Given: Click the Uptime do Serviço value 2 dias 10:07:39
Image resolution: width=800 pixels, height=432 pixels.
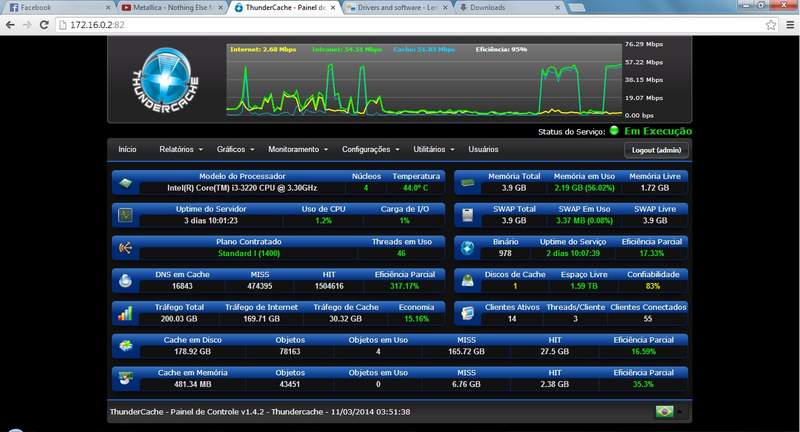Looking at the screenshot, I should 573,253.
